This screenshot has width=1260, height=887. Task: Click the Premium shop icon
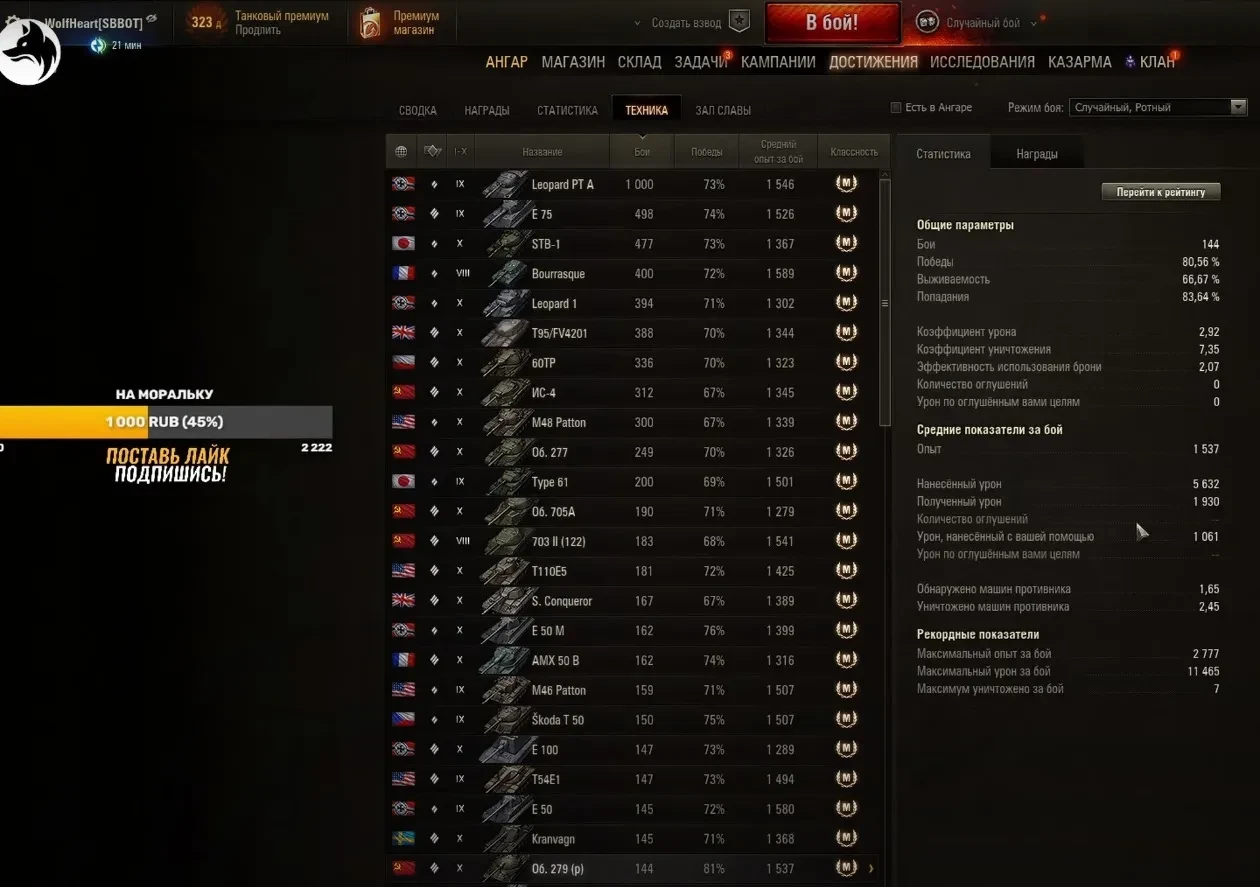pos(369,24)
